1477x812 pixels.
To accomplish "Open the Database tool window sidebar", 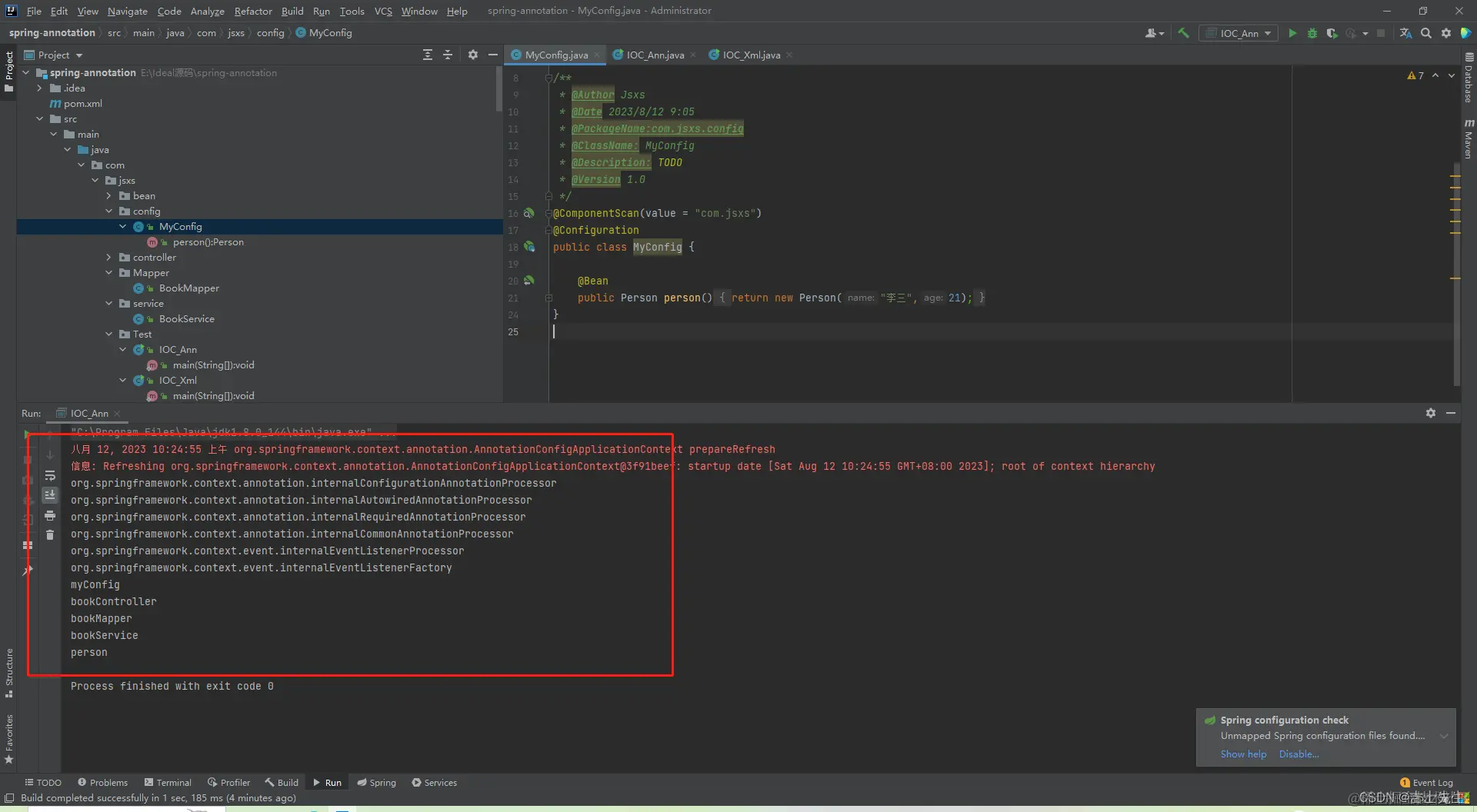I will pyautogui.click(x=1469, y=77).
